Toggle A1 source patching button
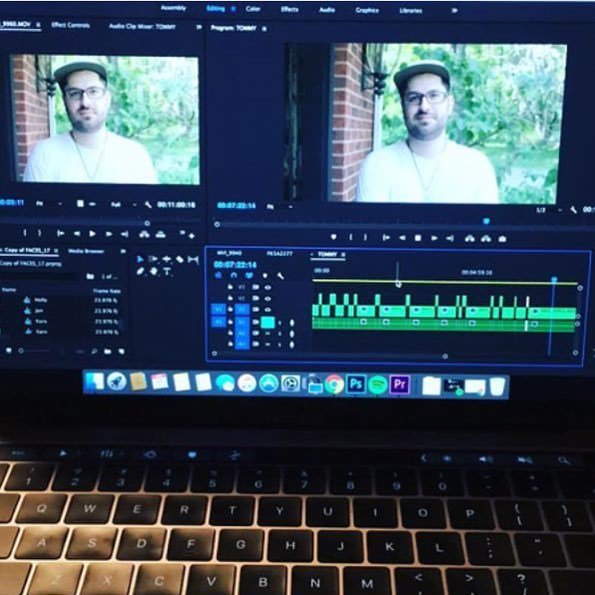The width and height of the screenshot is (595, 595). tap(218, 322)
